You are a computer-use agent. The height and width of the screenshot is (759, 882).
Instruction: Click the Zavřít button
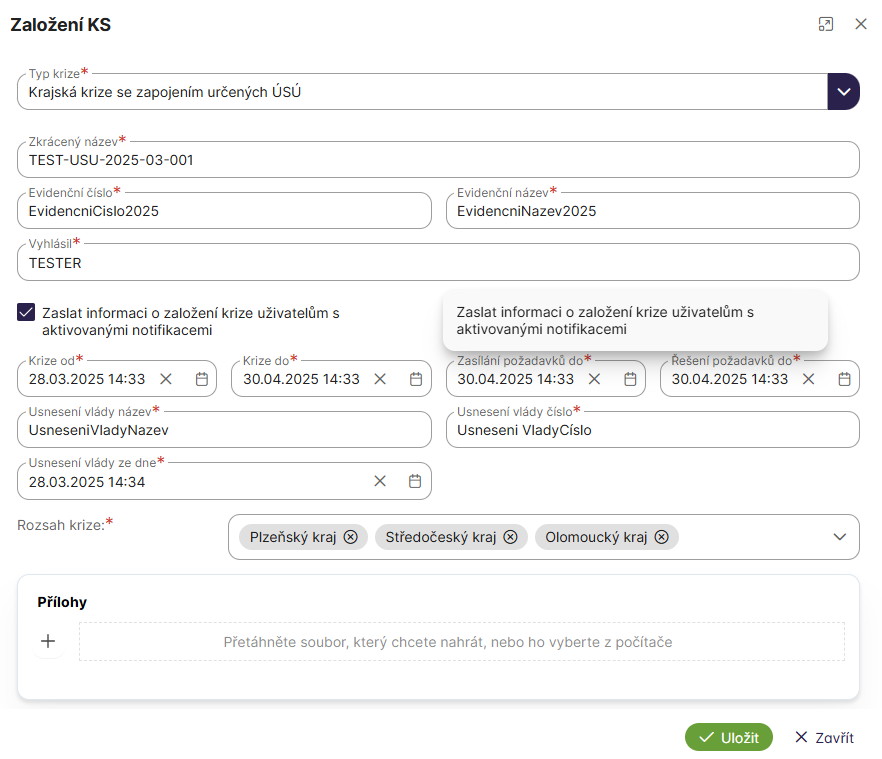pos(824,738)
